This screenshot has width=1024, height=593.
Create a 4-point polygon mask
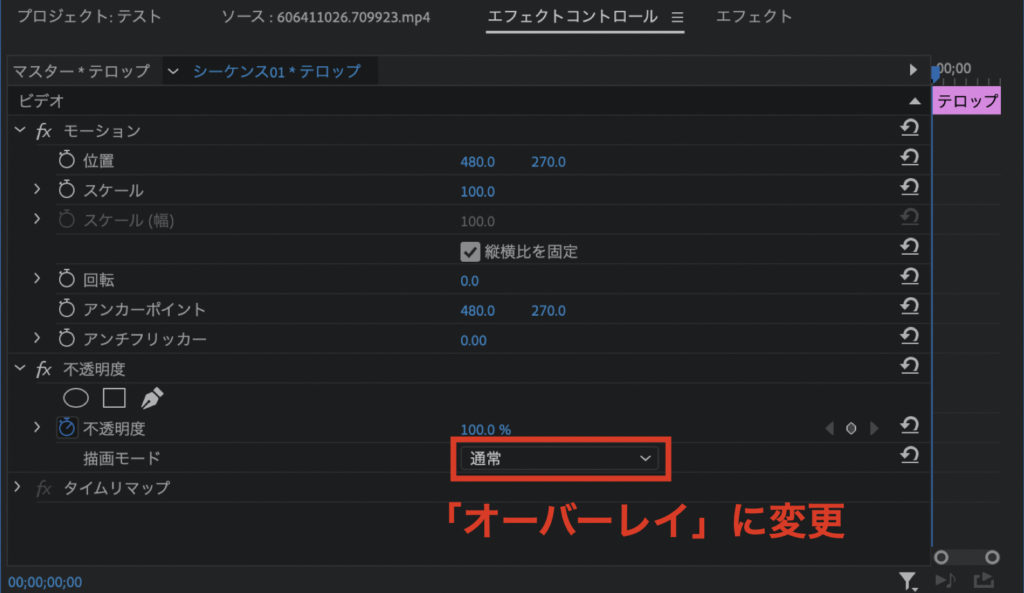[114, 398]
